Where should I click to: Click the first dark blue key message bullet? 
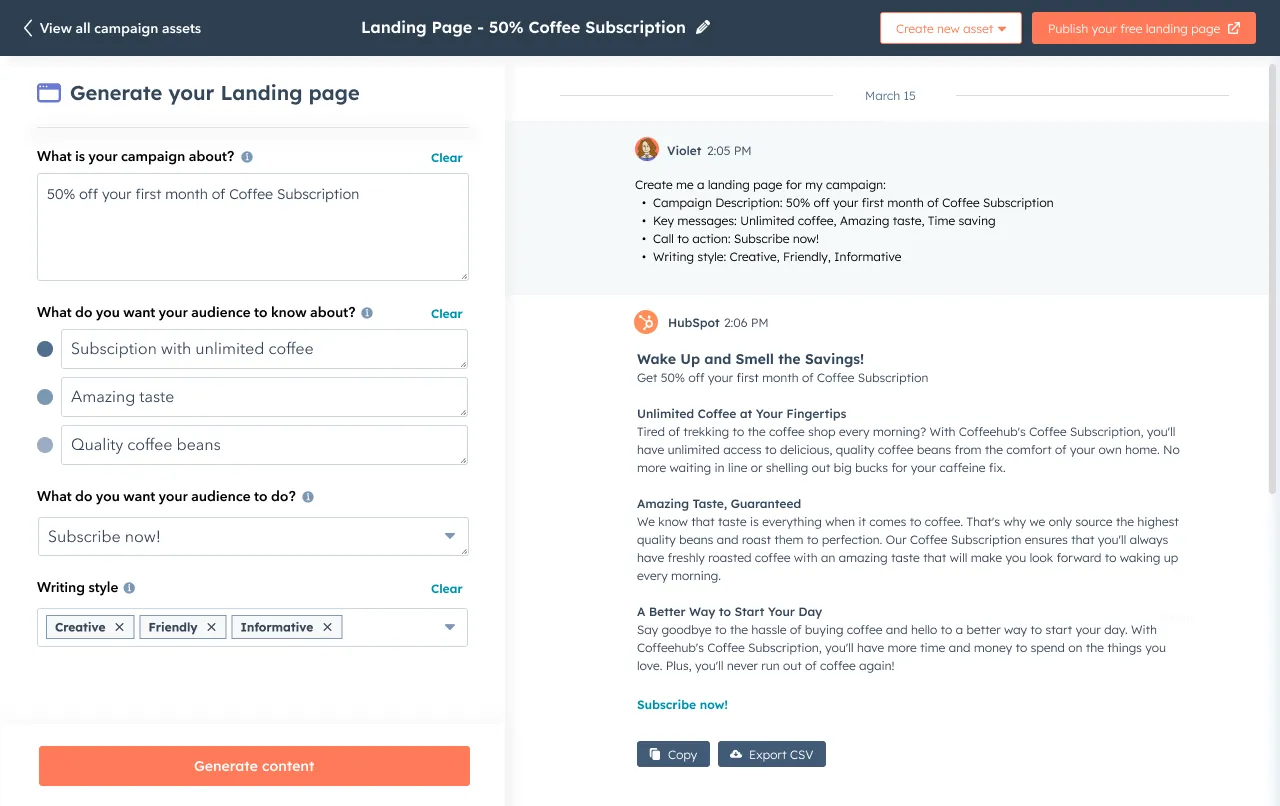click(x=45, y=349)
